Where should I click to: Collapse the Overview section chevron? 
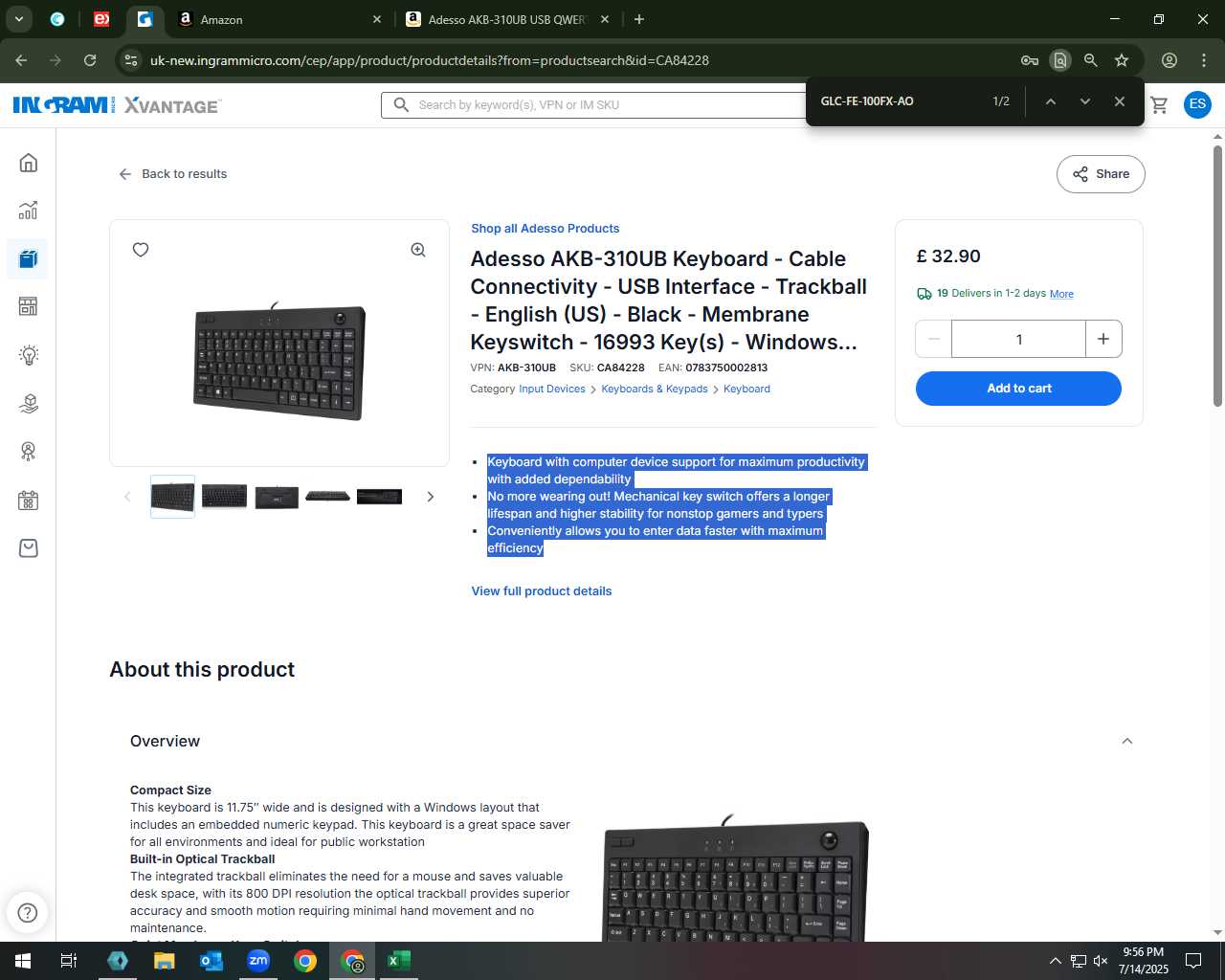1127,741
